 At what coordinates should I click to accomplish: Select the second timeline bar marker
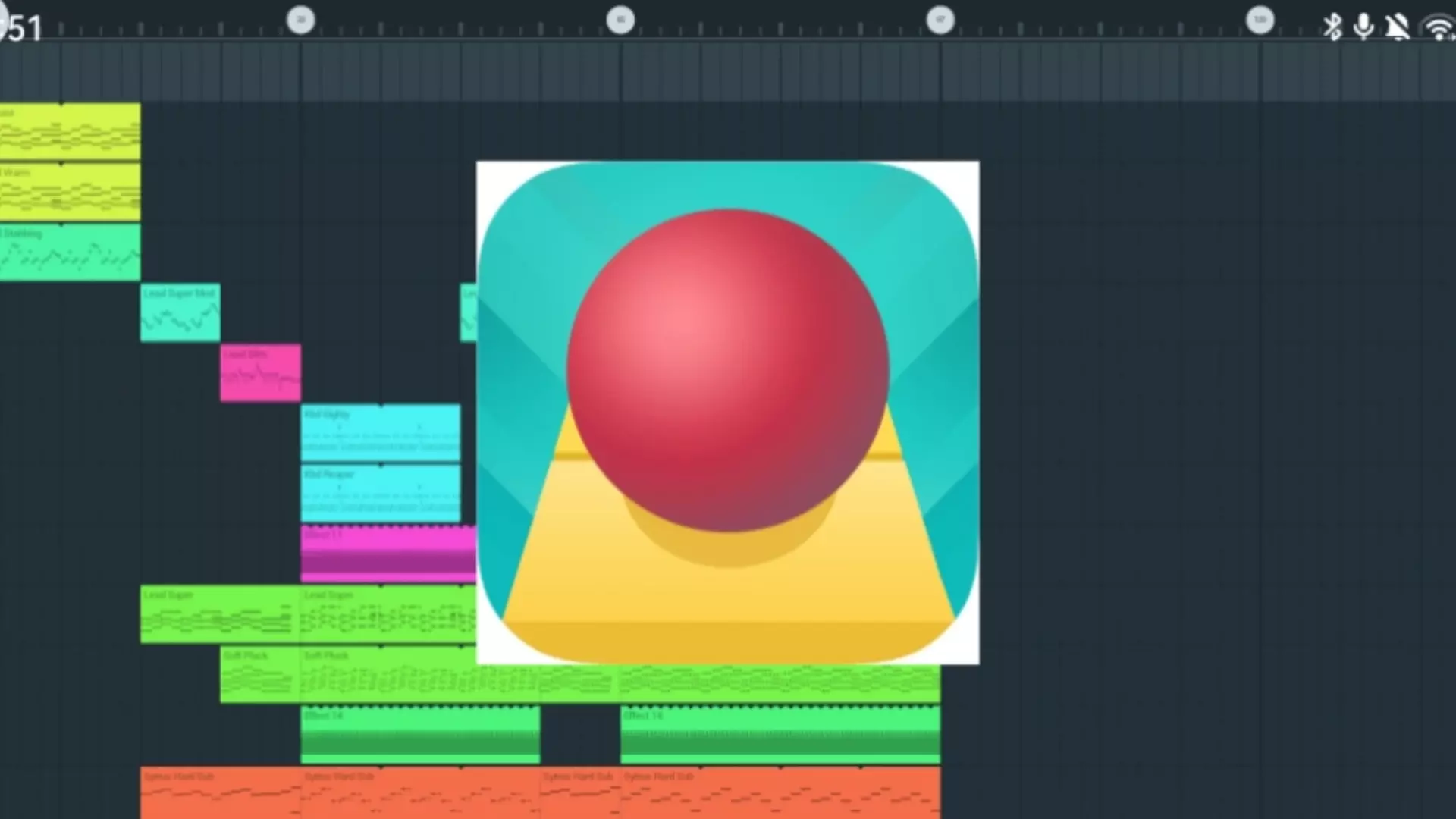(x=620, y=20)
